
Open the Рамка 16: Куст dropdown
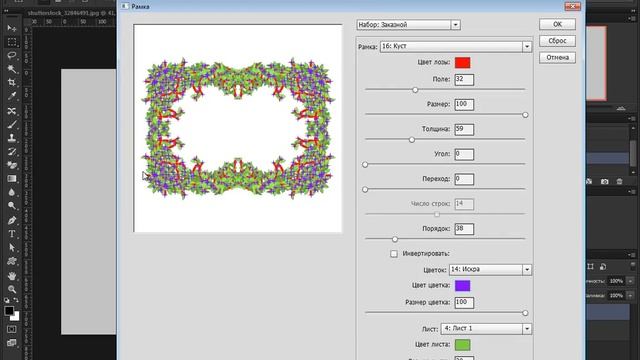(x=456, y=47)
